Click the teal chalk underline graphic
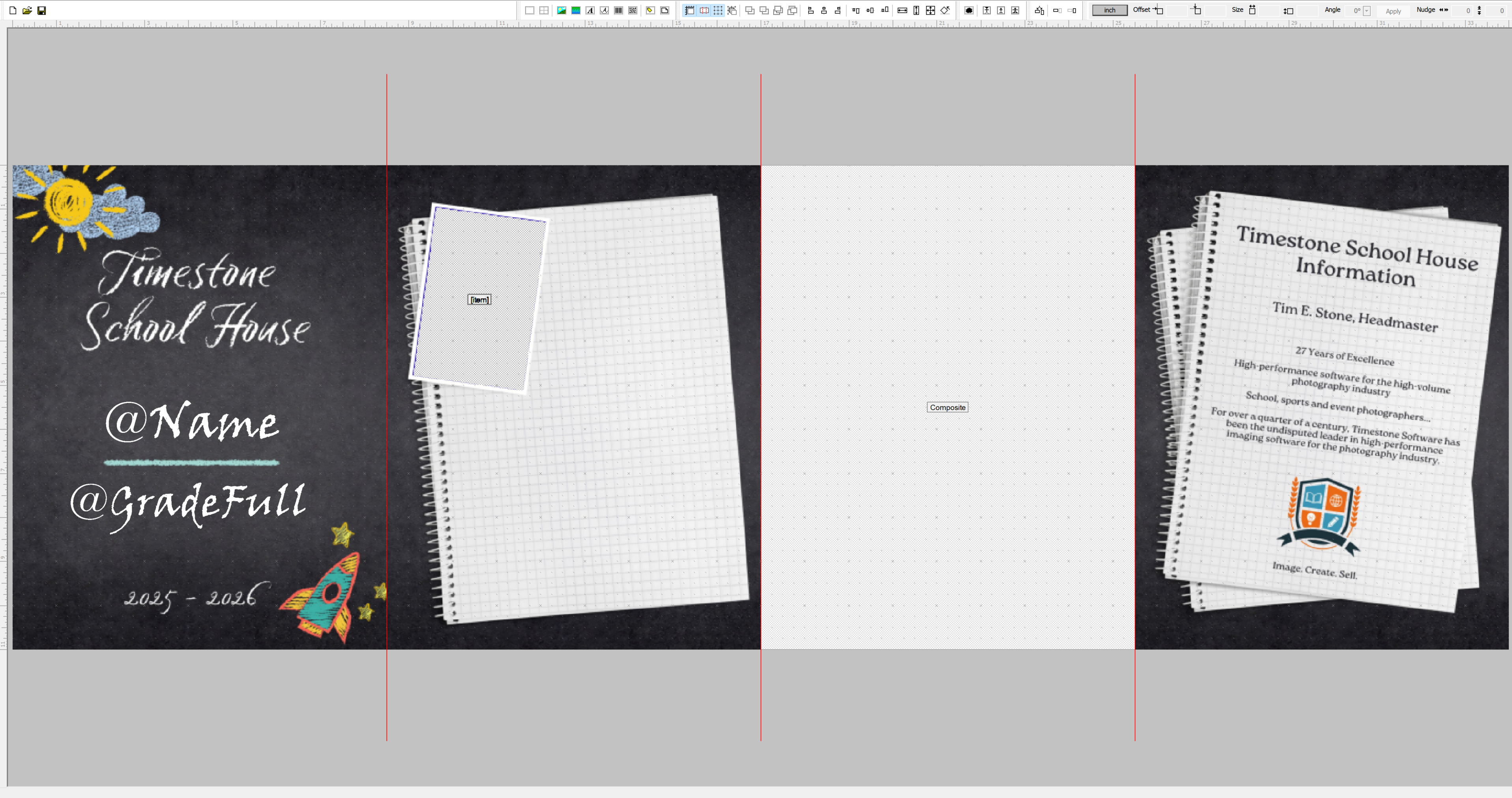The image size is (1512, 798). click(x=191, y=463)
